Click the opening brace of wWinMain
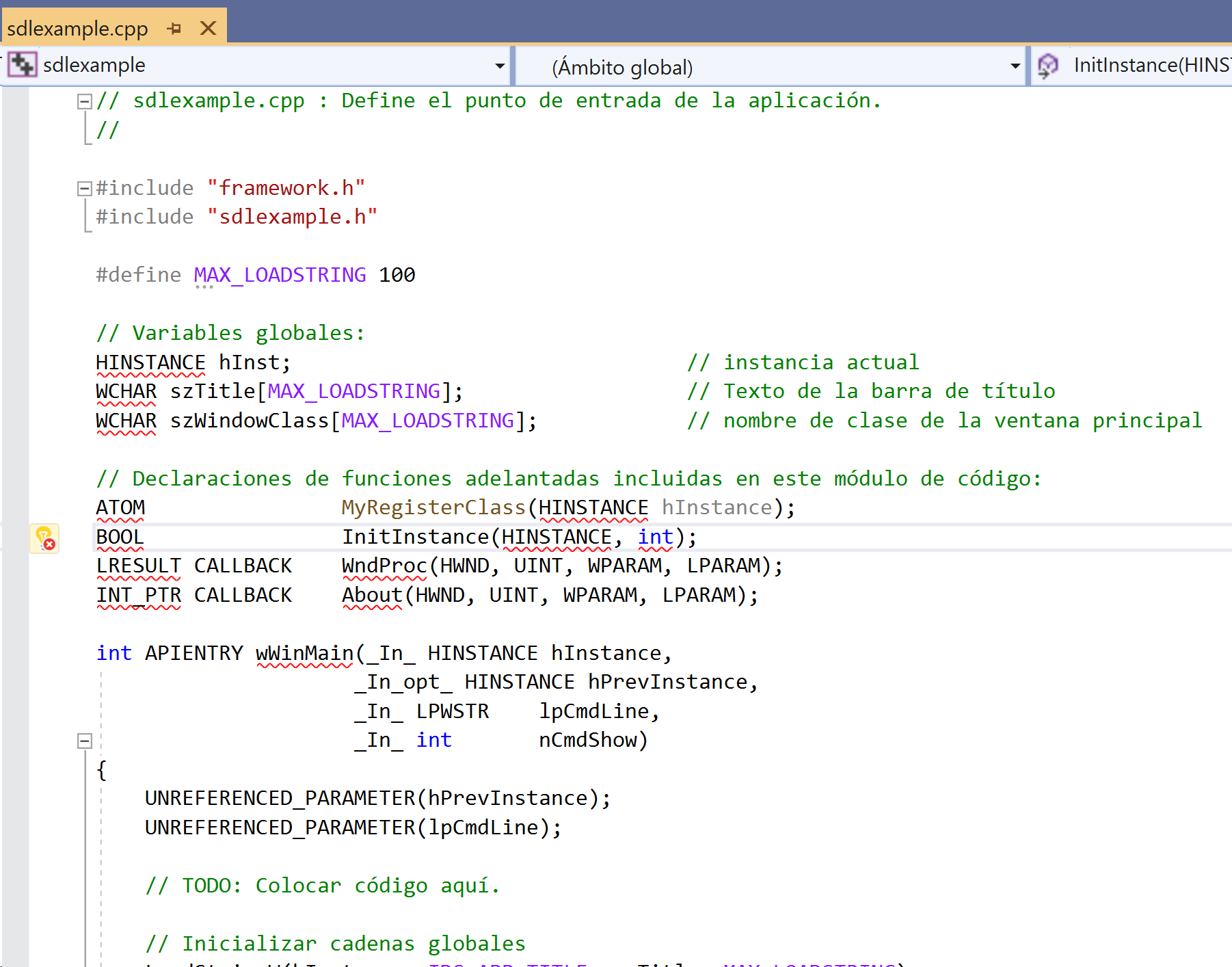The height and width of the screenshot is (967, 1232). click(x=102, y=770)
